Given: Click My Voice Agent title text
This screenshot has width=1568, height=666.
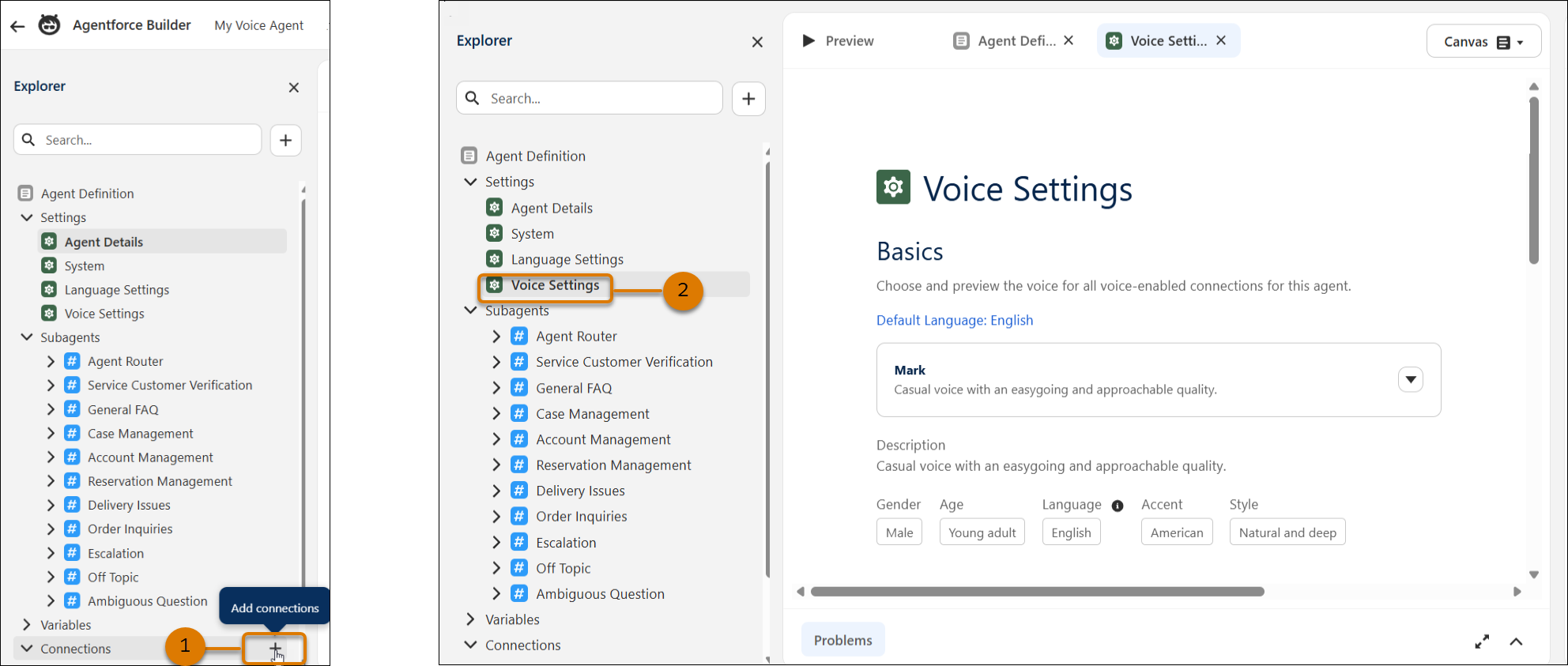Looking at the screenshot, I should (x=258, y=25).
